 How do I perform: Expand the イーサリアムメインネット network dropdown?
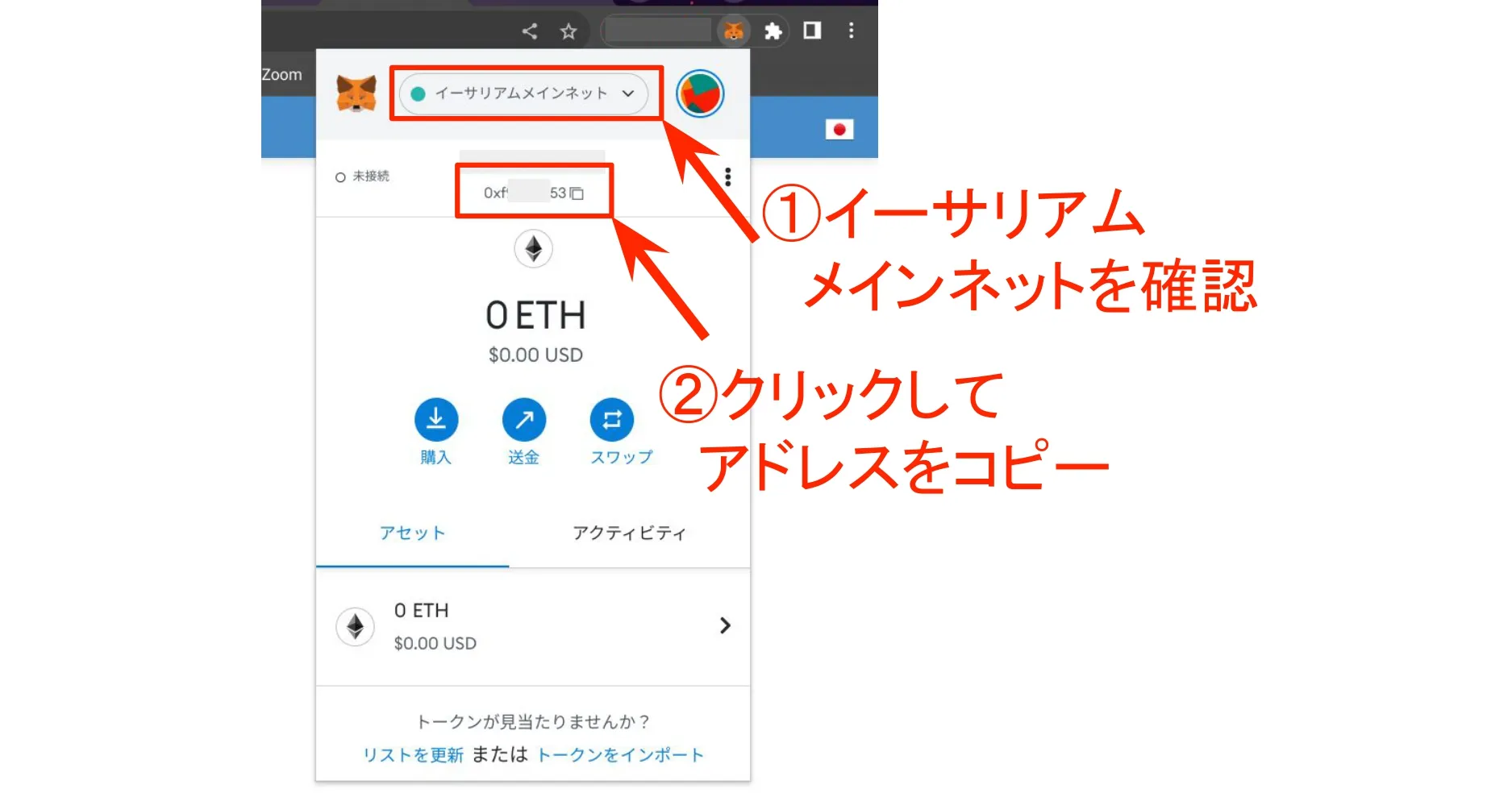(x=523, y=93)
